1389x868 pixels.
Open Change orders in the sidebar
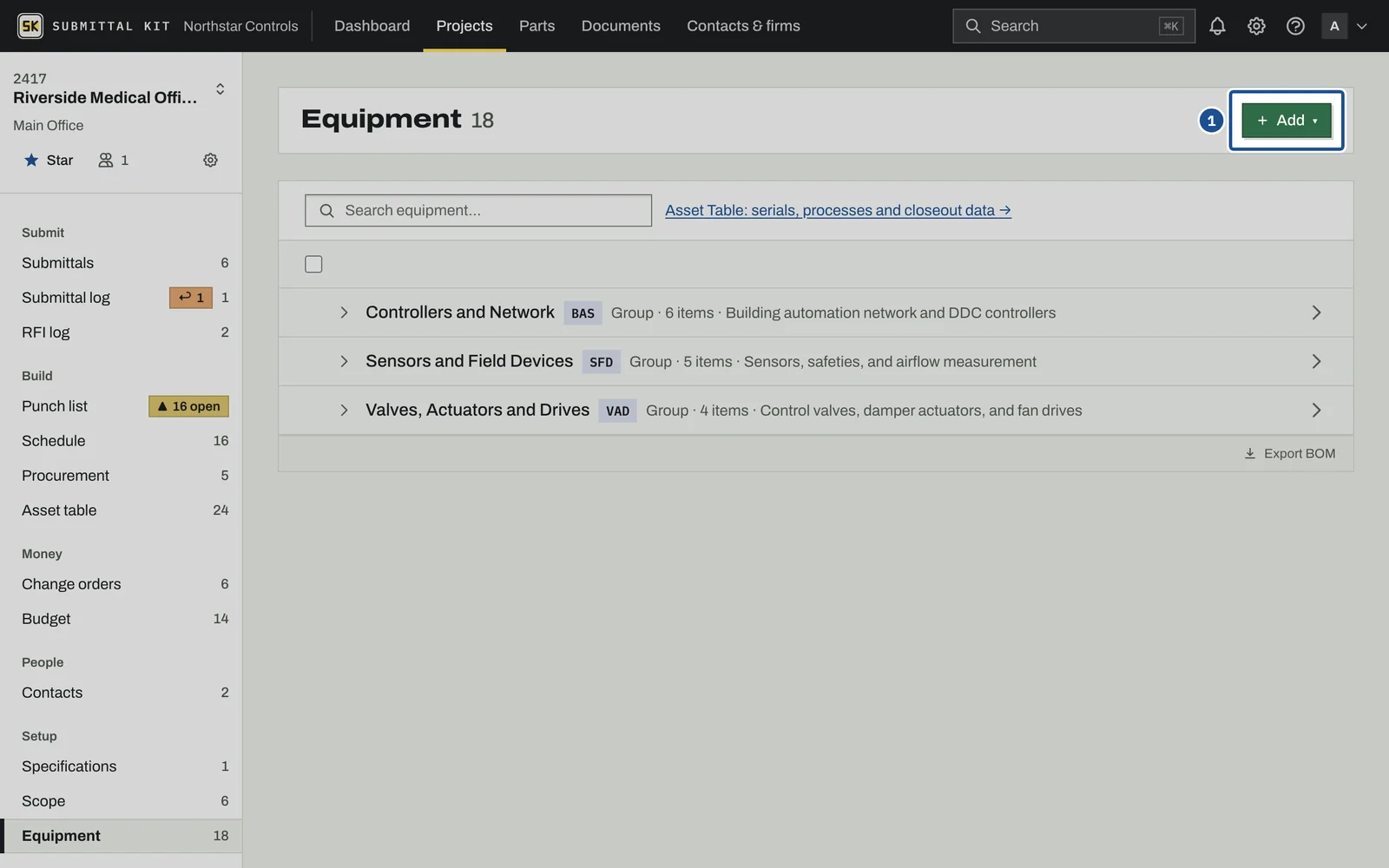pyautogui.click(x=121, y=584)
